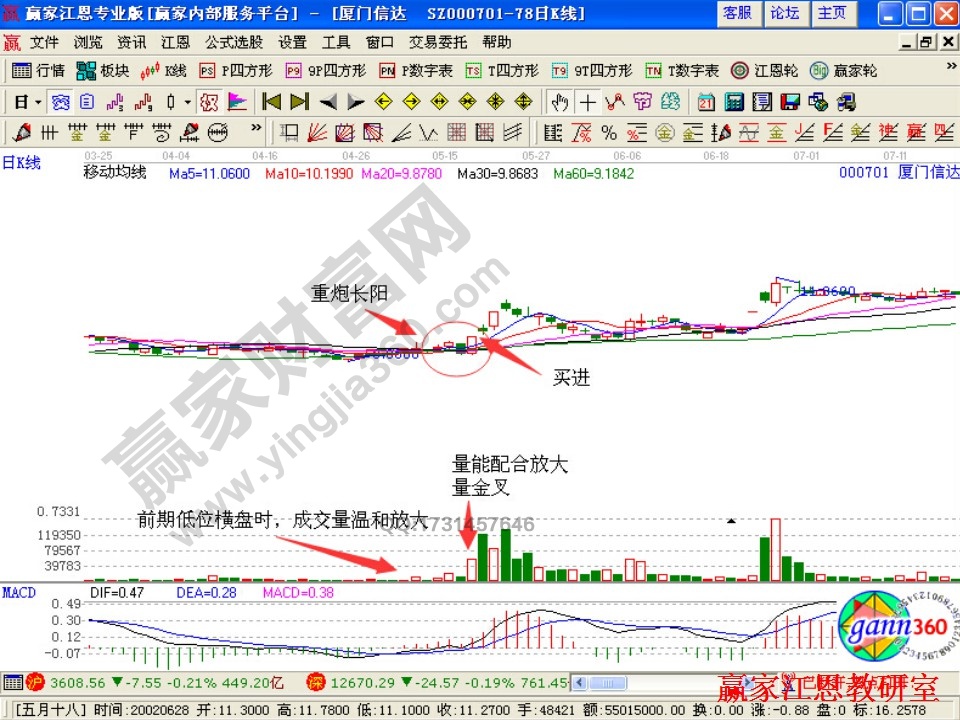The height and width of the screenshot is (720, 960).
Task: Click the 论坛 forum button
Action: (x=786, y=13)
